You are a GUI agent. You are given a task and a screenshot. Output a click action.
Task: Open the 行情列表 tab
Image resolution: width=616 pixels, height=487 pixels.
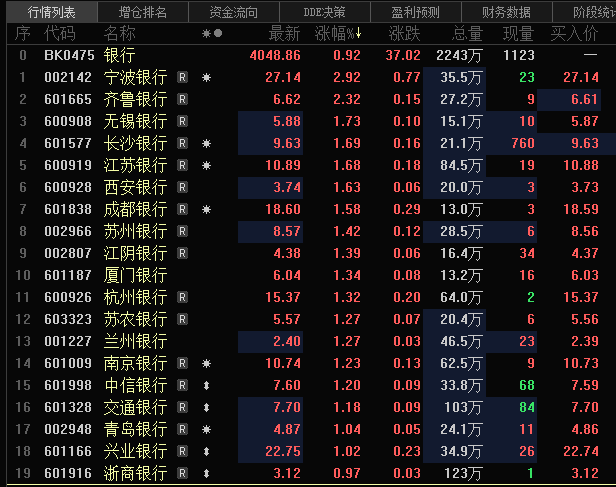[x=52, y=12]
